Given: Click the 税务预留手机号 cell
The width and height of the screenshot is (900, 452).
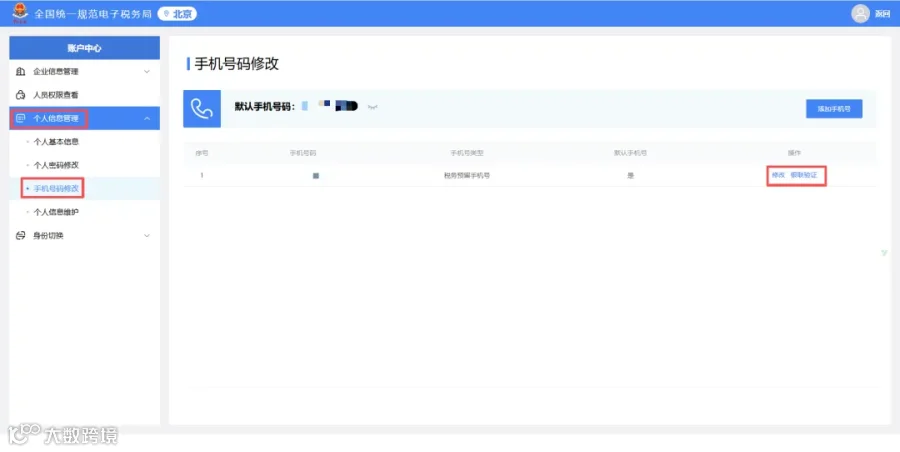Looking at the screenshot, I should [467, 176].
